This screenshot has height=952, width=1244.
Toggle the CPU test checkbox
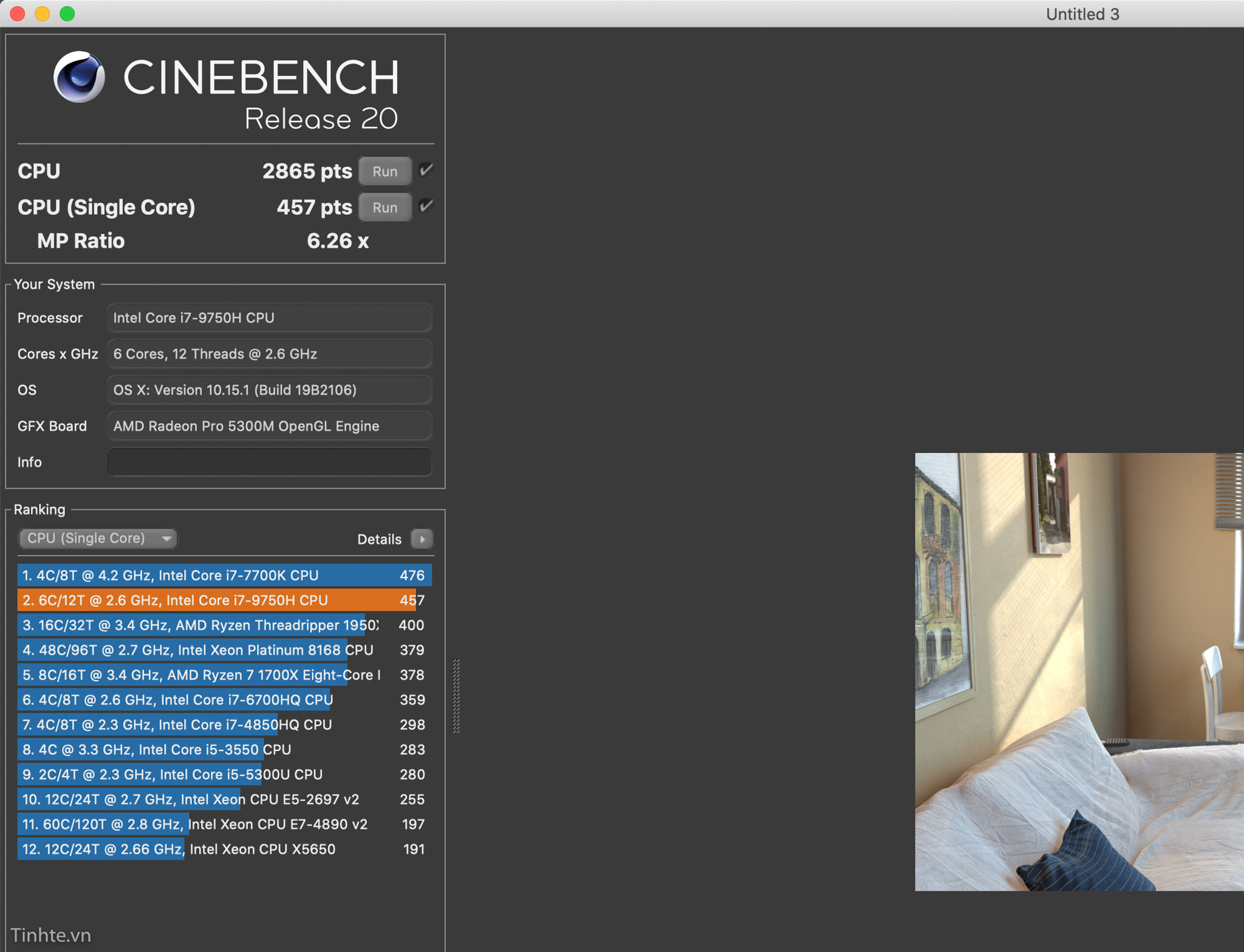(x=426, y=170)
